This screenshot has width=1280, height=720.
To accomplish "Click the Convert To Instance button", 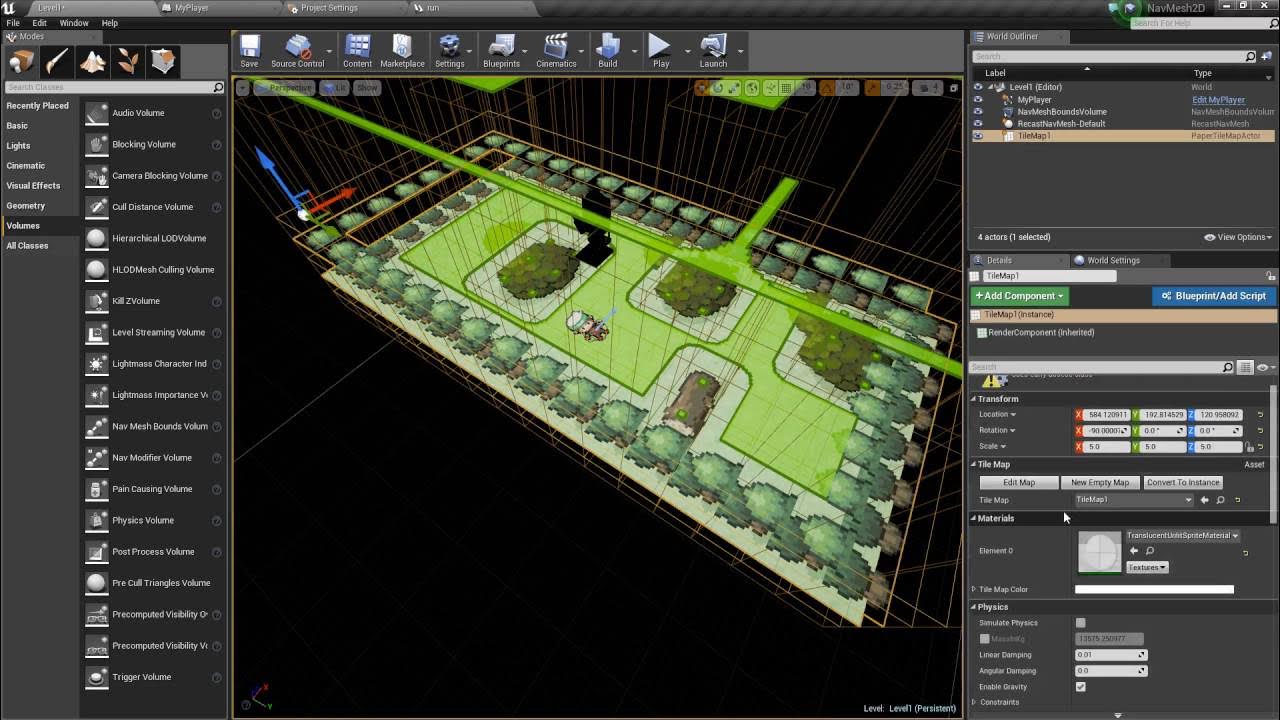I will coord(1183,483).
